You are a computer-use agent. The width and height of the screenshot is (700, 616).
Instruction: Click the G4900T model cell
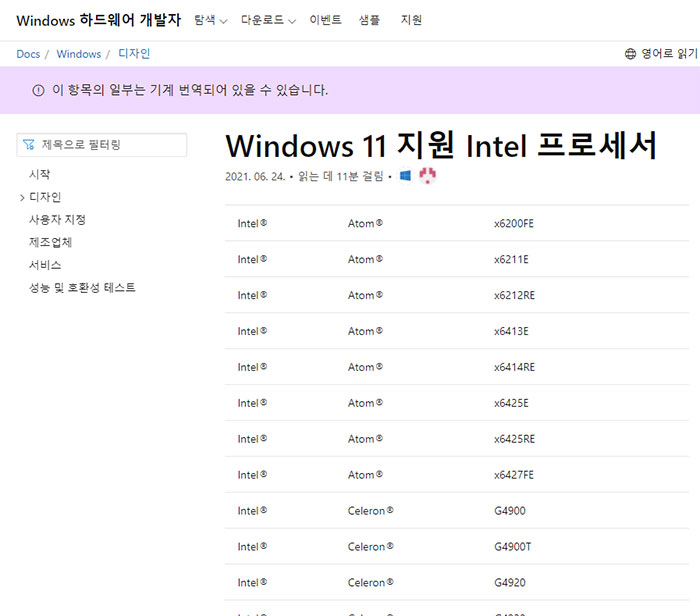click(x=512, y=547)
